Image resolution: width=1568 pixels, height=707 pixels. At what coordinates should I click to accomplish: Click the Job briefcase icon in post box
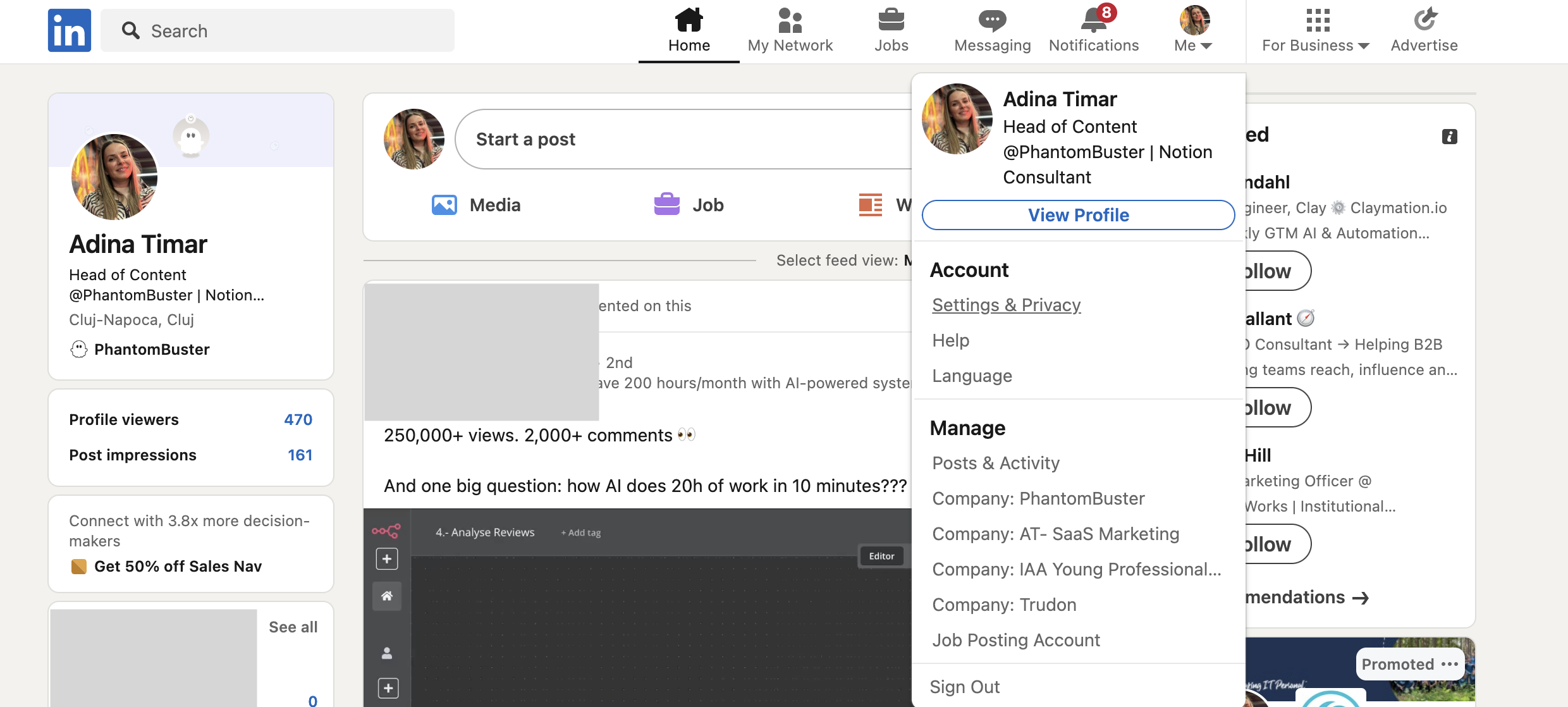[667, 204]
